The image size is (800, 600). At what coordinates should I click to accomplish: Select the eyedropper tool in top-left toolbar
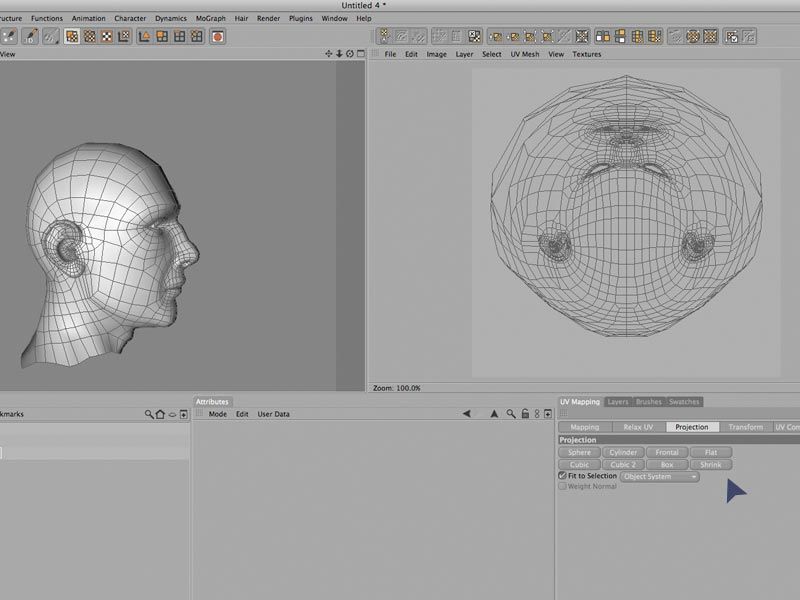coord(32,37)
